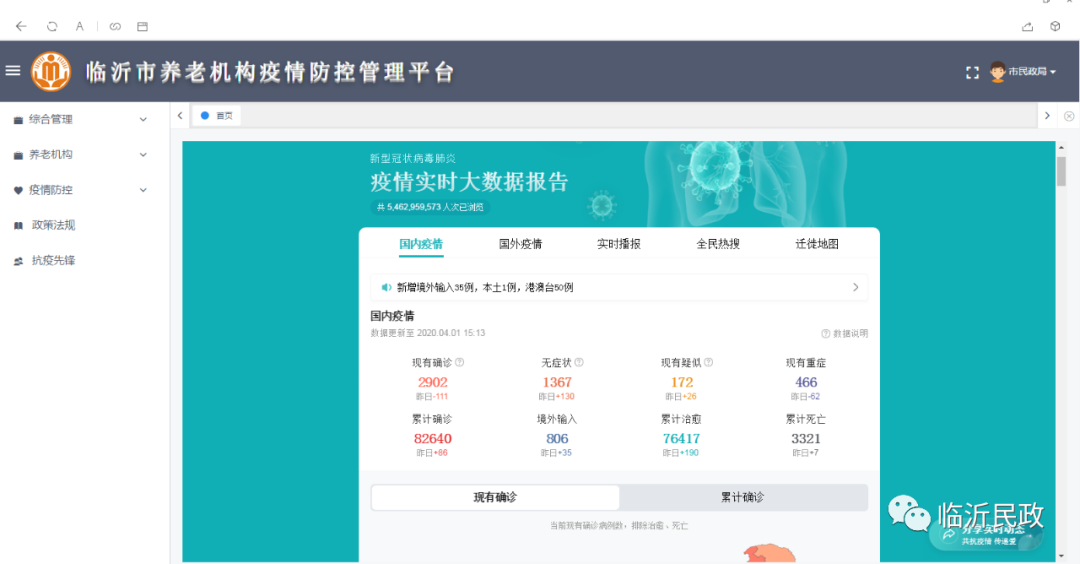Image resolution: width=1080 pixels, height=564 pixels.
Task: Switch map view to 现有确诊
Action: [495, 497]
